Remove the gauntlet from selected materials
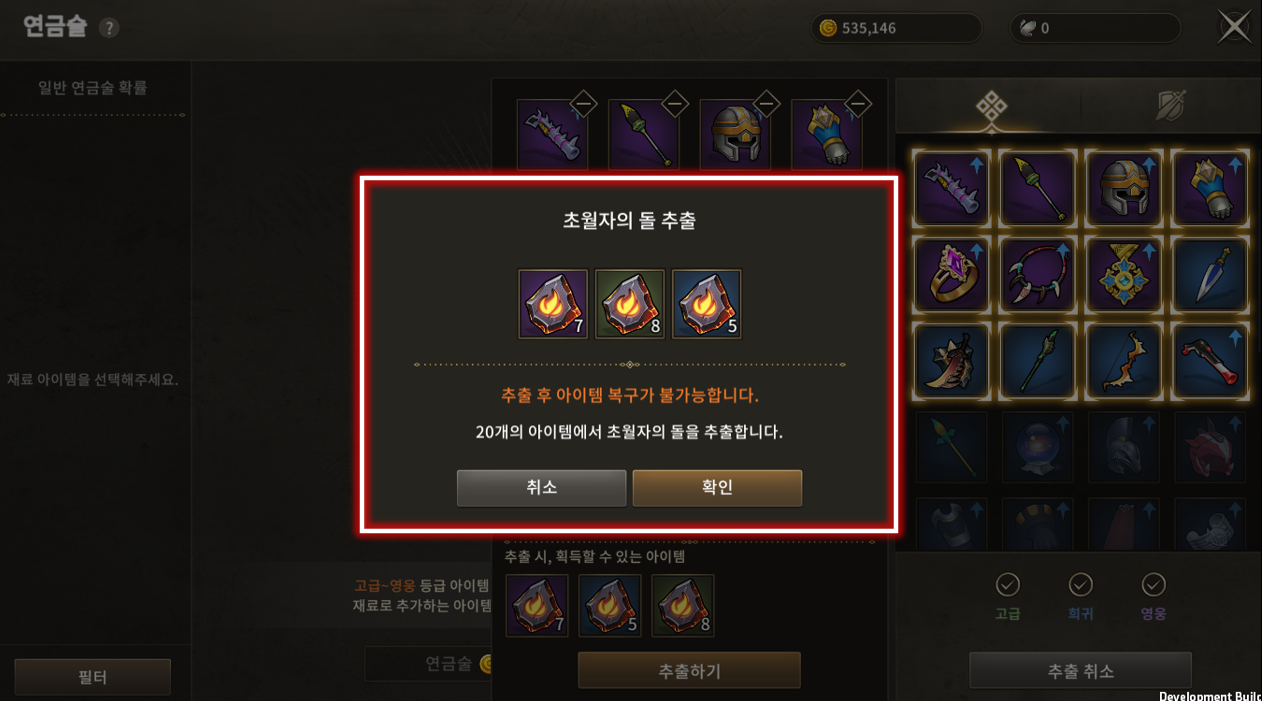The width and height of the screenshot is (1262, 701). click(858, 103)
